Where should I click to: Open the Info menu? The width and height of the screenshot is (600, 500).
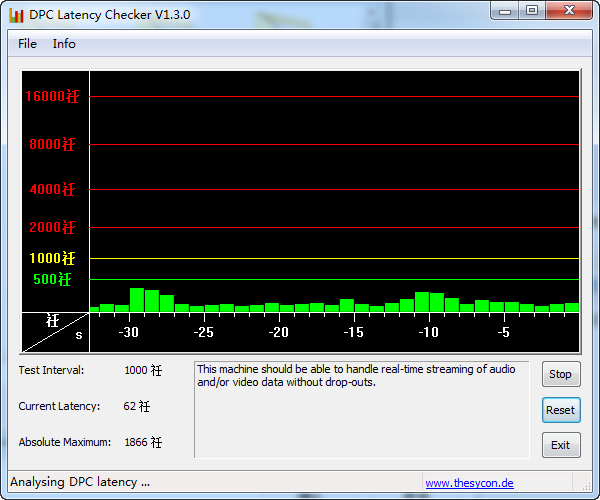[x=64, y=44]
